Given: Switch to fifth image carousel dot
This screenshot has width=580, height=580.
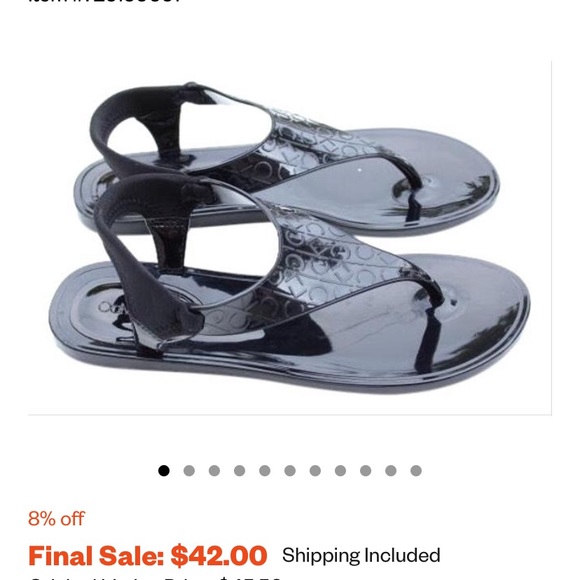Looking at the screenshot, I should [x=264, y=471].
